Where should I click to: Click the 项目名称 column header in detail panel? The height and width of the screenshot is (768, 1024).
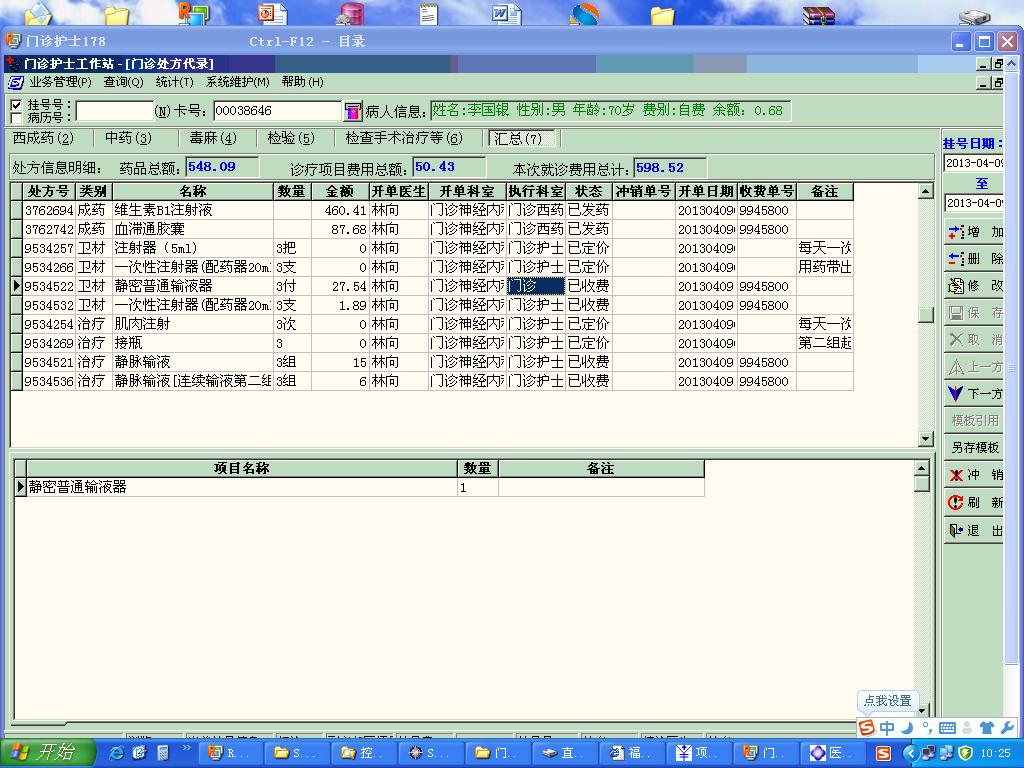tap(242, 468)
